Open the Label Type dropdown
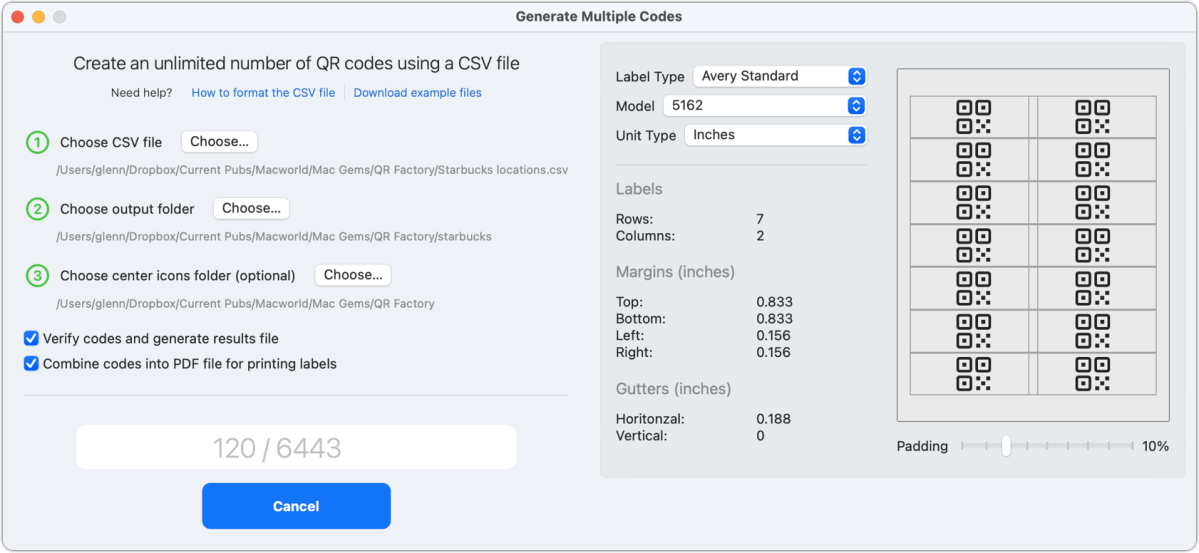This screenshot has height=553, width=1199. pos(779,76)
